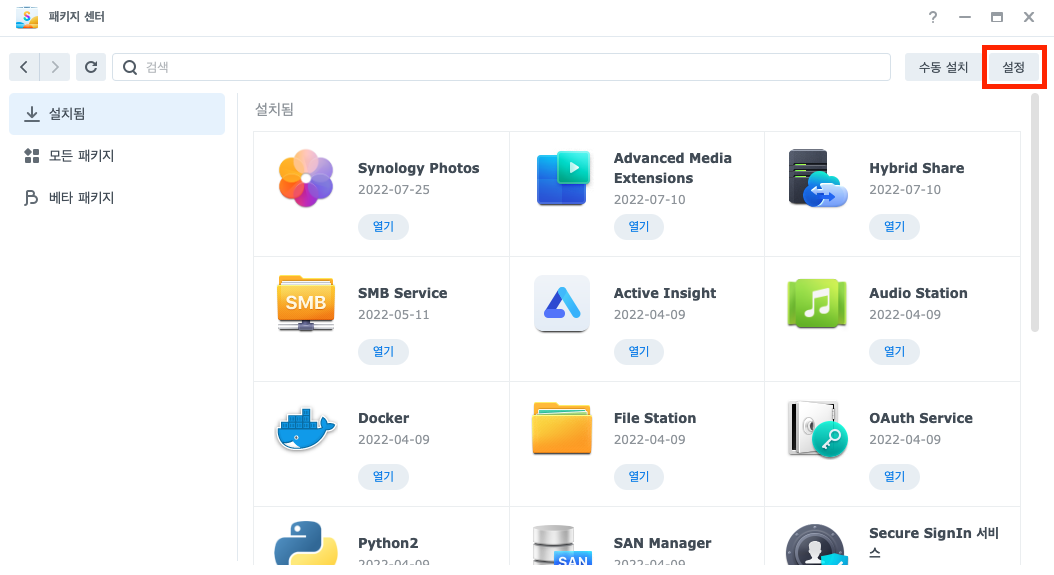This screenshot has height=575, width=1054.
Task: Click the grid icon beside 모든 패키지
Action: click(x=32, y=156)
